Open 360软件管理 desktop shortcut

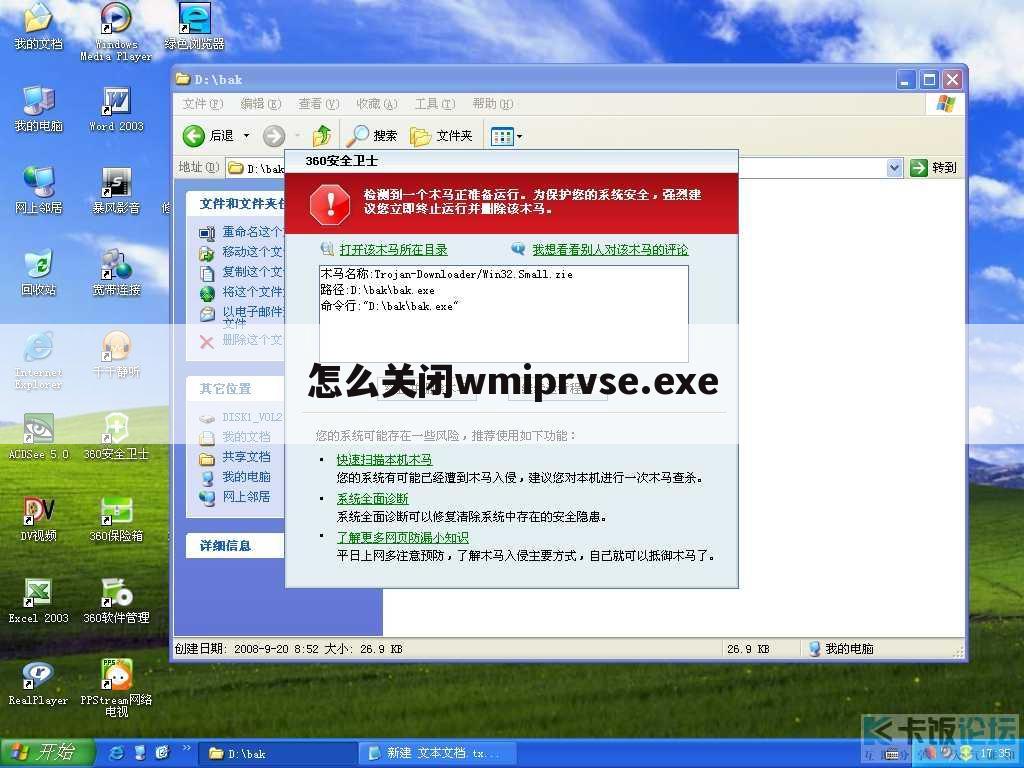(116, 600)
